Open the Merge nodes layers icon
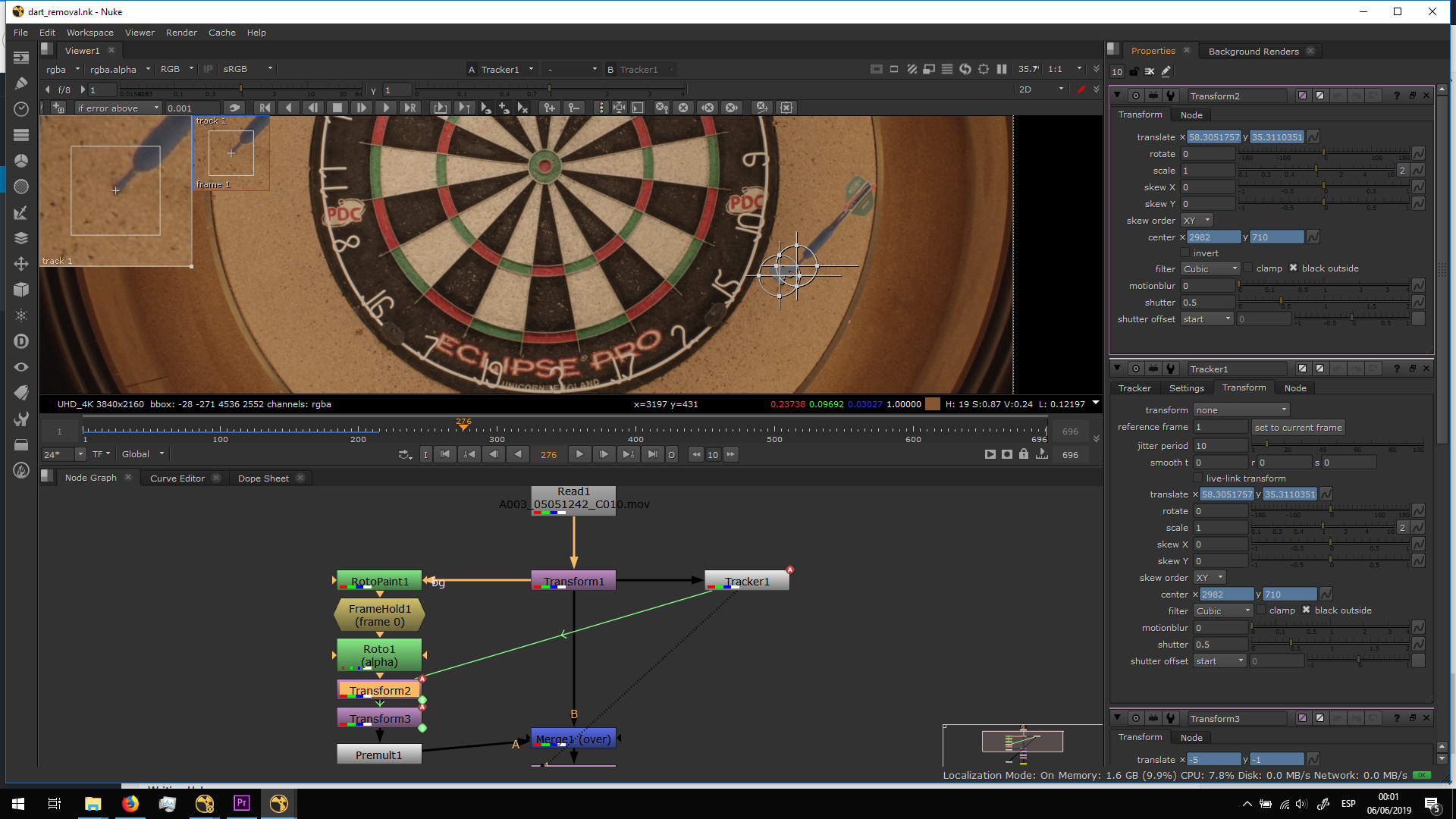The image size is (1456, 819). 21,238
